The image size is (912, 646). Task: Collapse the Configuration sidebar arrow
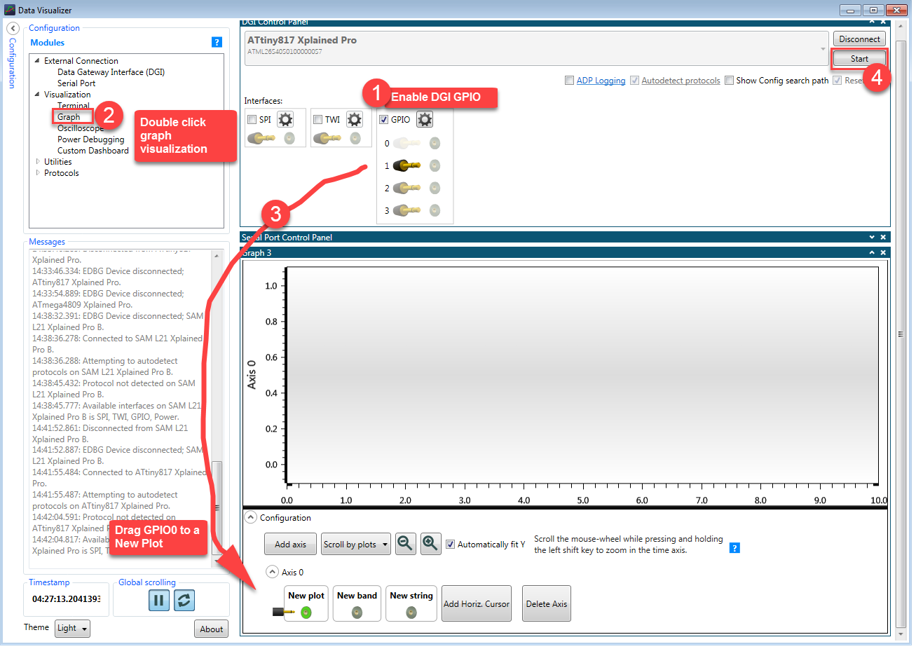13,28
